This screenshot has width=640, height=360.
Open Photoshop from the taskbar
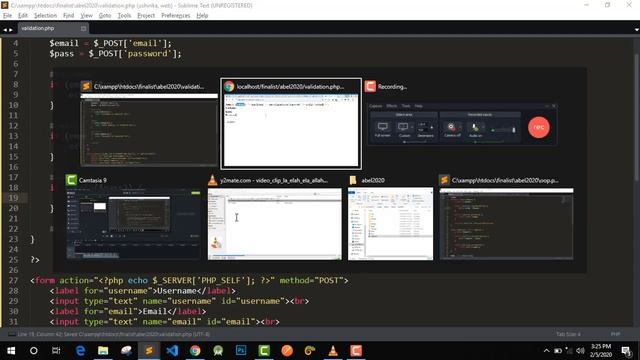(241, 351)
